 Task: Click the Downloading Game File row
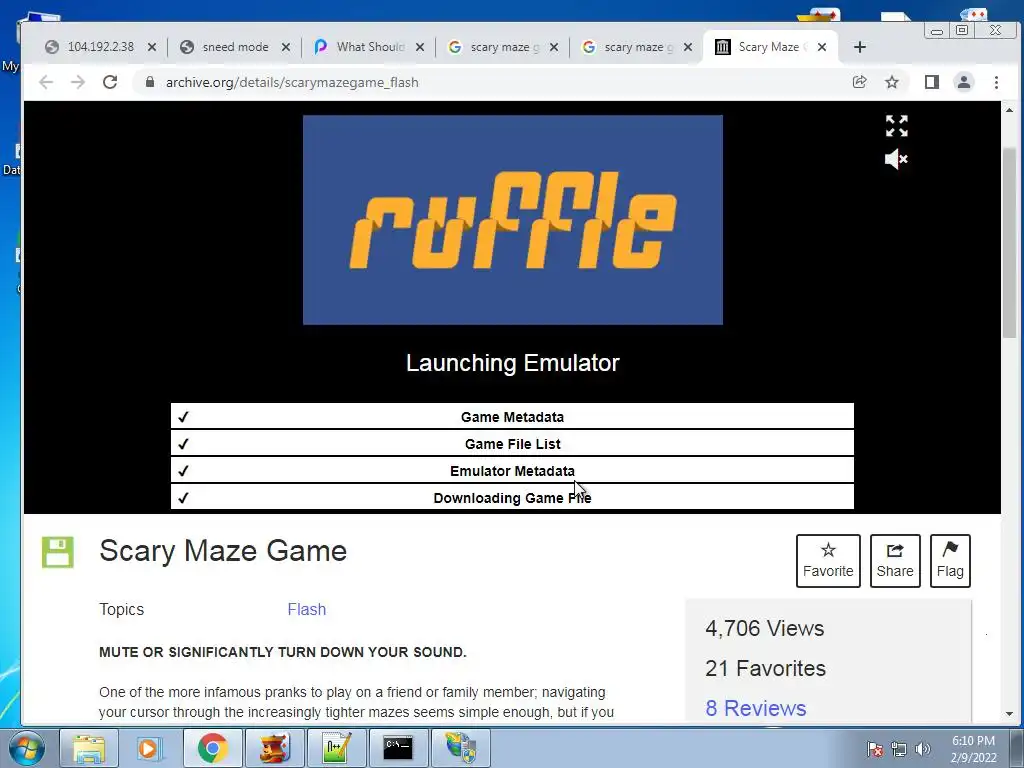[x=512, y=497]
